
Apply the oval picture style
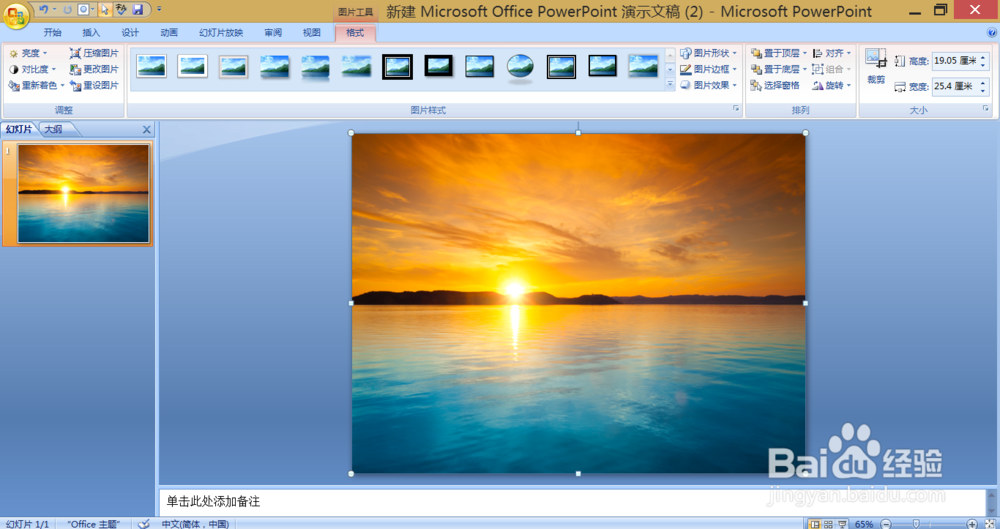(520, 66)
